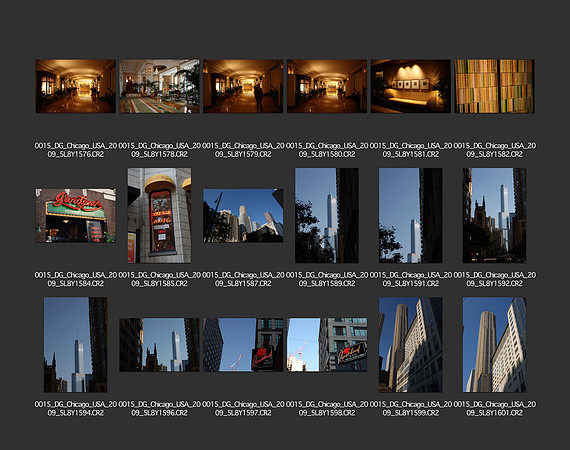570x450 pixels.
Task: Open landscape tower photo 5L8Y1596.CR2
Action: click(x=159, y=345)
